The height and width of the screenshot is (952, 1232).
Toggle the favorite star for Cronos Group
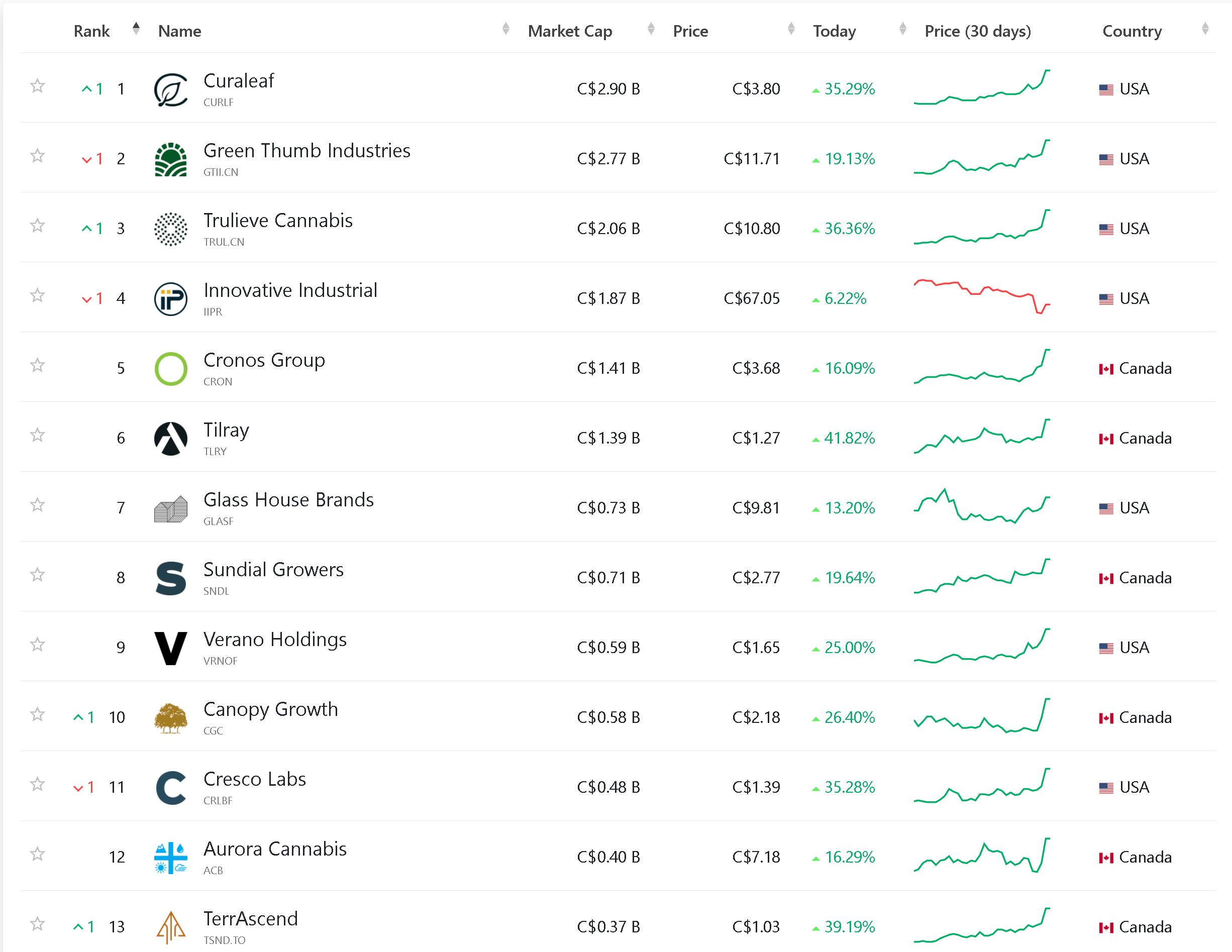coord(37,365)
